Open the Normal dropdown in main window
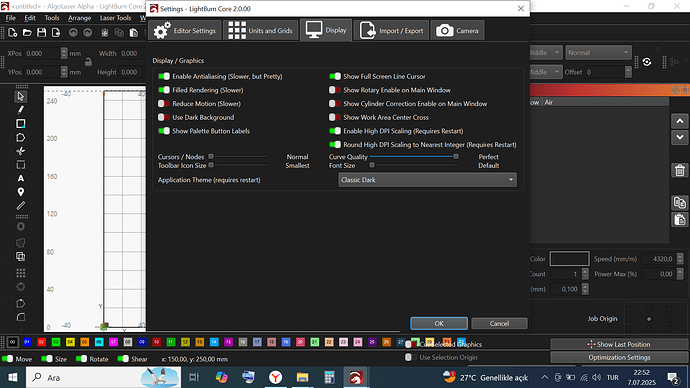This screenshot has width=690, height=388. coord(598,53)
